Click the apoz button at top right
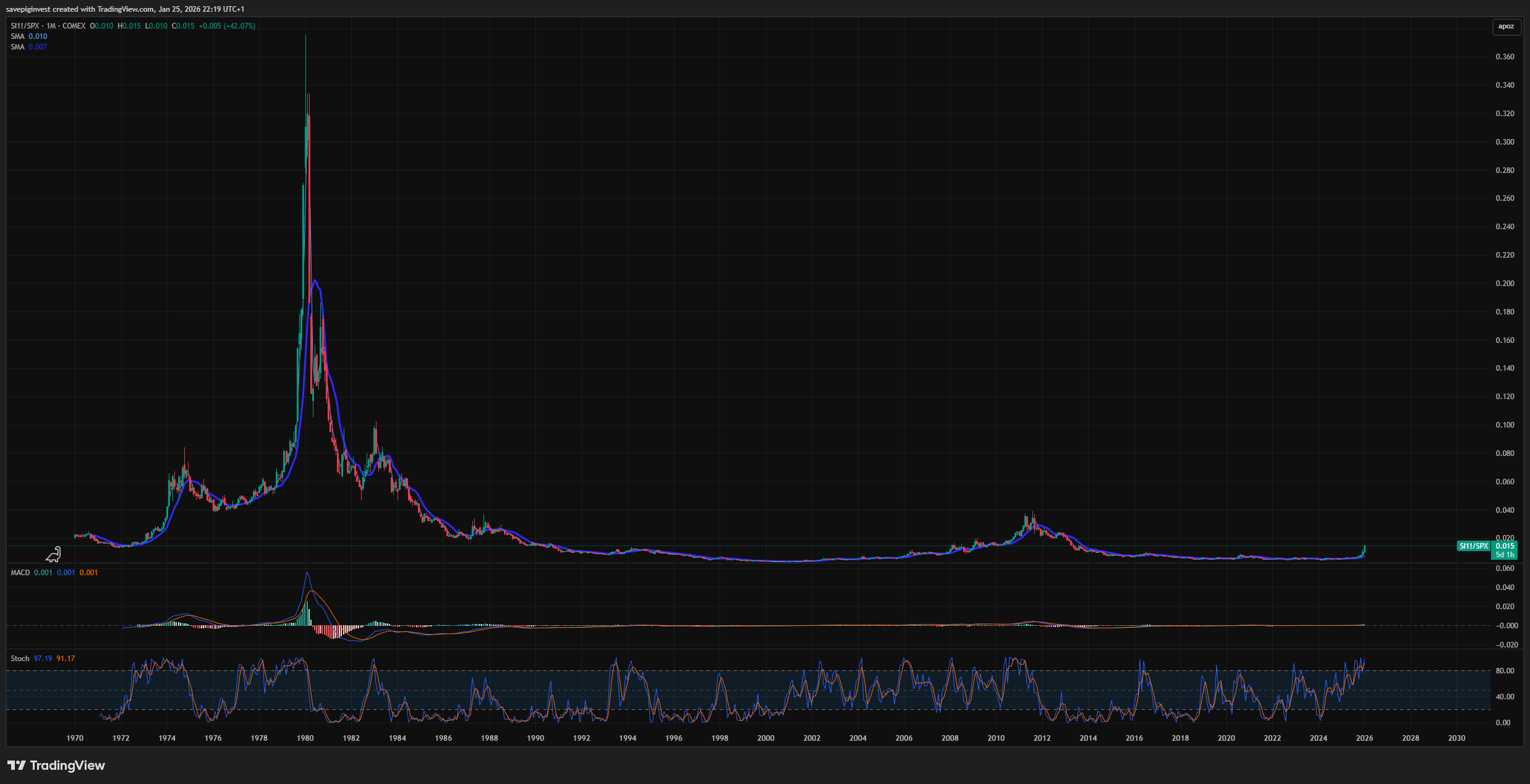Image resolution: width=1530 pixels, height=784 pixels. [1506, 26]
